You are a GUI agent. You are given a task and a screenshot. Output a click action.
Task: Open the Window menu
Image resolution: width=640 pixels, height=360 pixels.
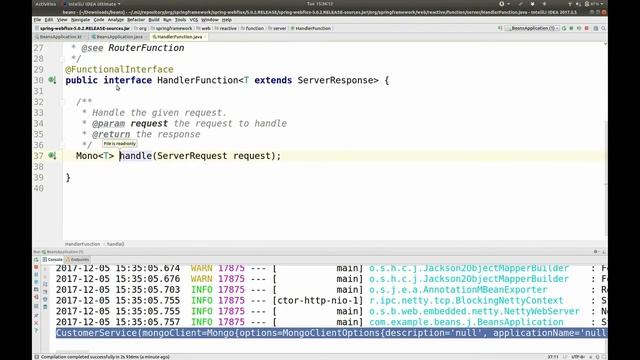click(210, 20)
